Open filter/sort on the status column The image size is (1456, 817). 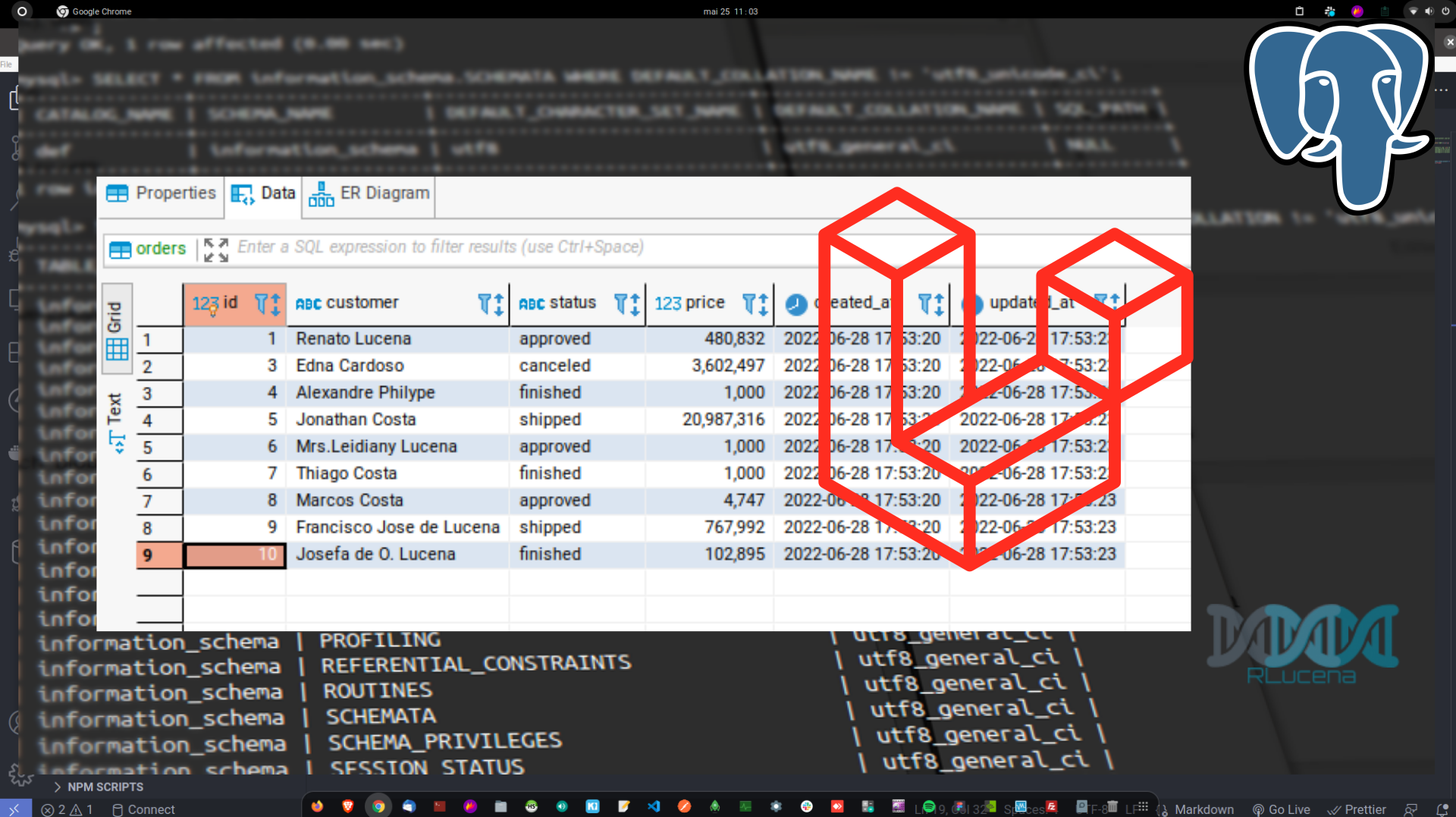tap(627, 304)
